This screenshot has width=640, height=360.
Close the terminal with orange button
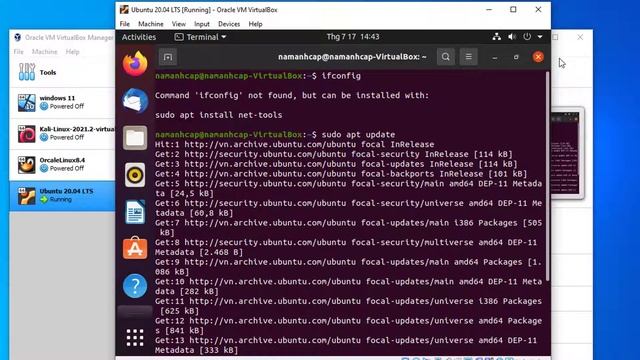point(538,57)
